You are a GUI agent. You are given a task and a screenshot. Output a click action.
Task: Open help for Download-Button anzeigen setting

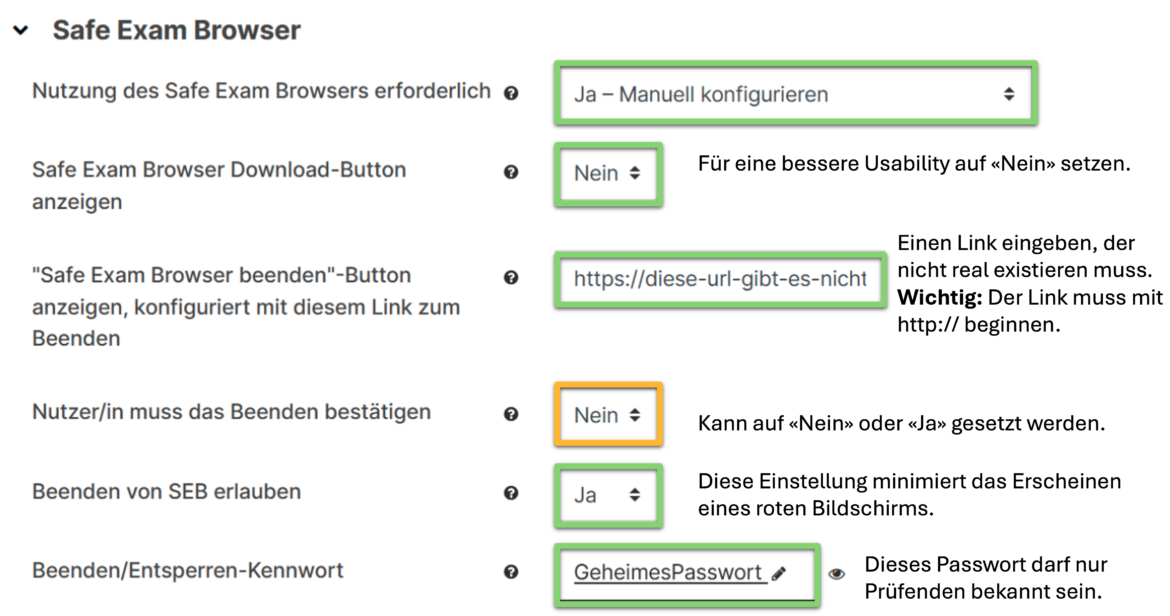click(511, 173)
